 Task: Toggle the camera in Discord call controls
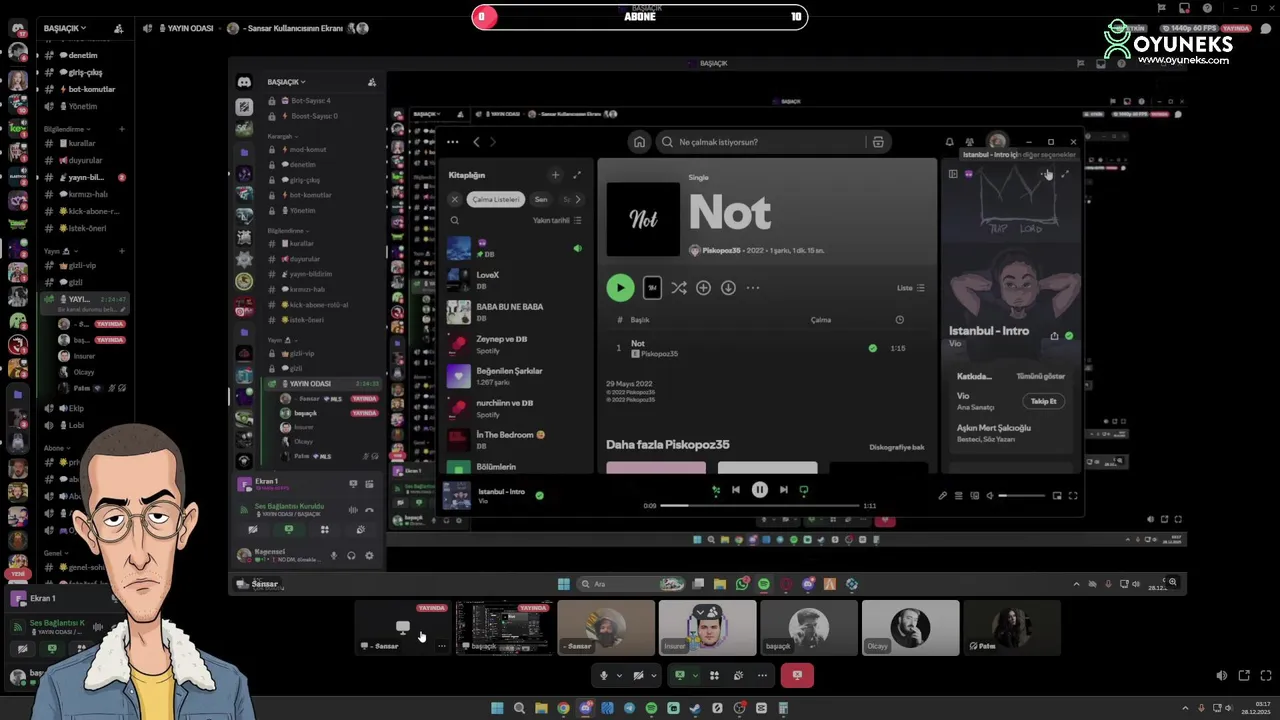638,676
